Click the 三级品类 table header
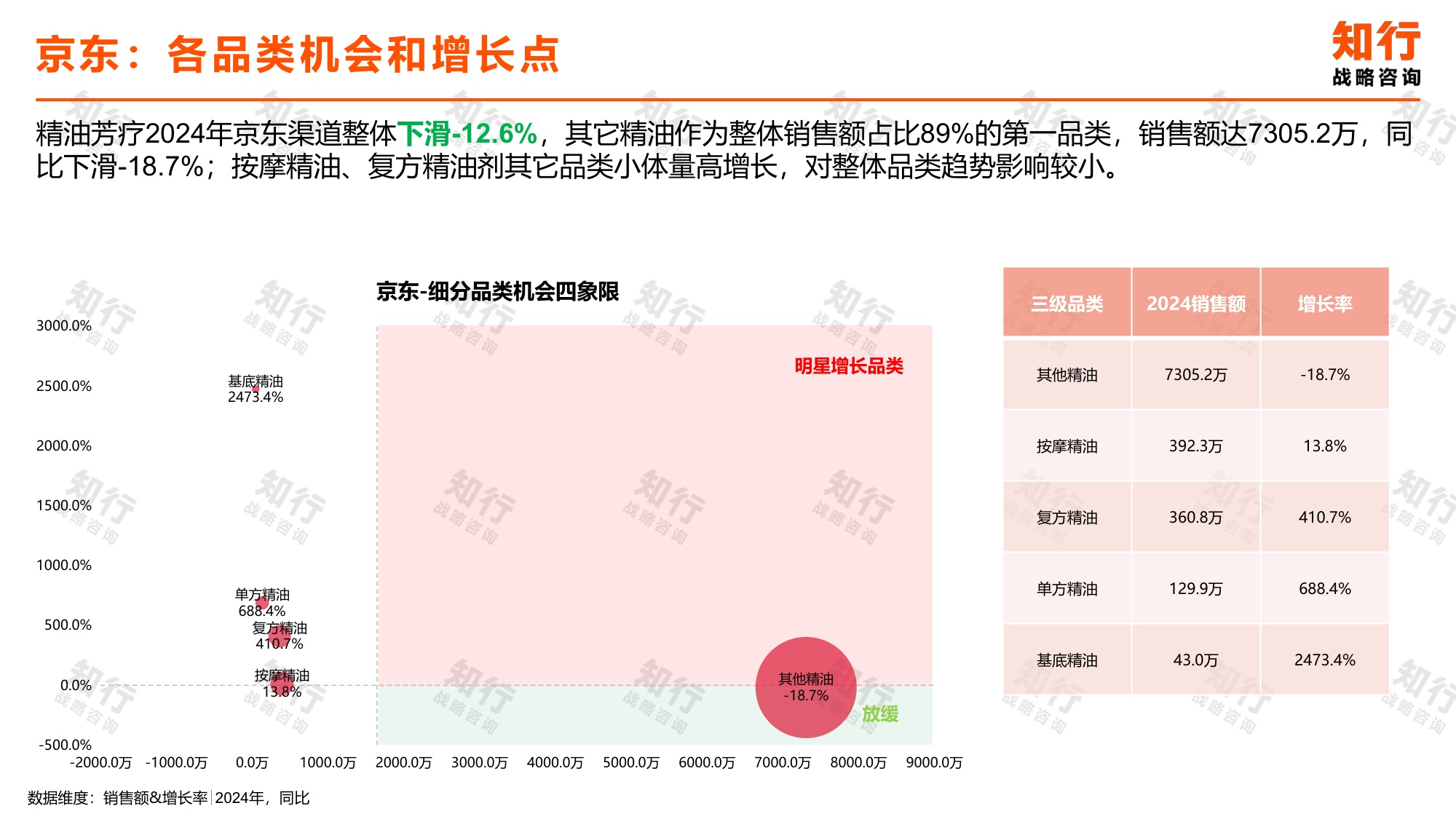1456x819 pixels. pyautogui.click(x=1067, y=303)
